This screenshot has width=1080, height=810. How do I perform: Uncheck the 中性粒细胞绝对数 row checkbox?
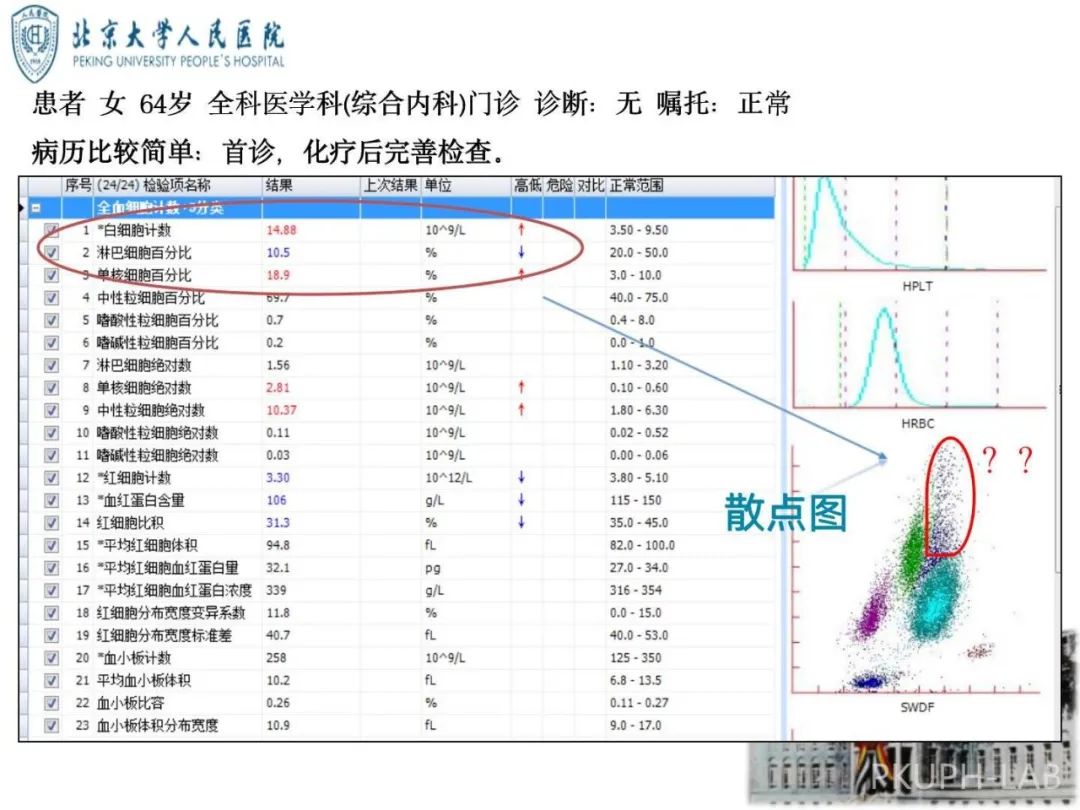[x=52, y=411]
